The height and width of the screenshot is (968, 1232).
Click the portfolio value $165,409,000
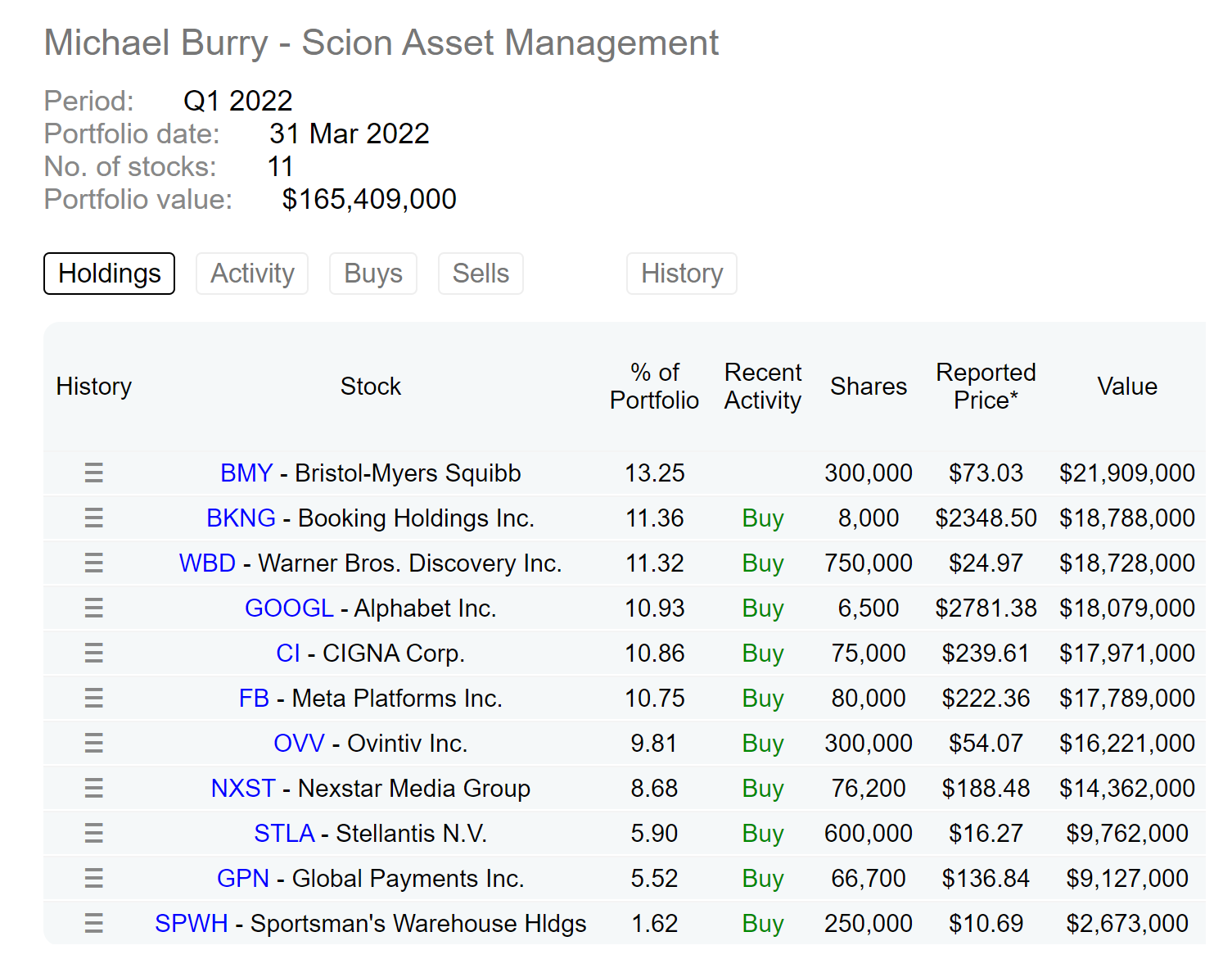369,199
